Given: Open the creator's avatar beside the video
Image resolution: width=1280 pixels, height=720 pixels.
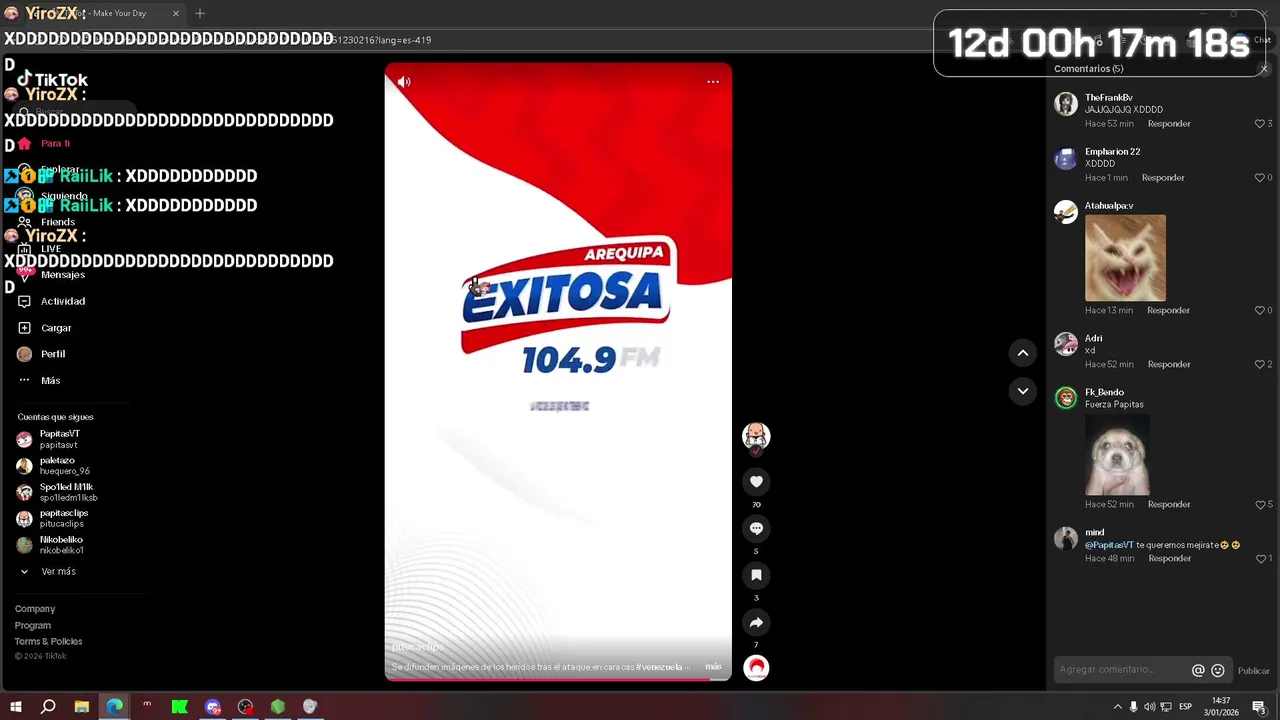Looking at the screenshot, I should (756, 436).
